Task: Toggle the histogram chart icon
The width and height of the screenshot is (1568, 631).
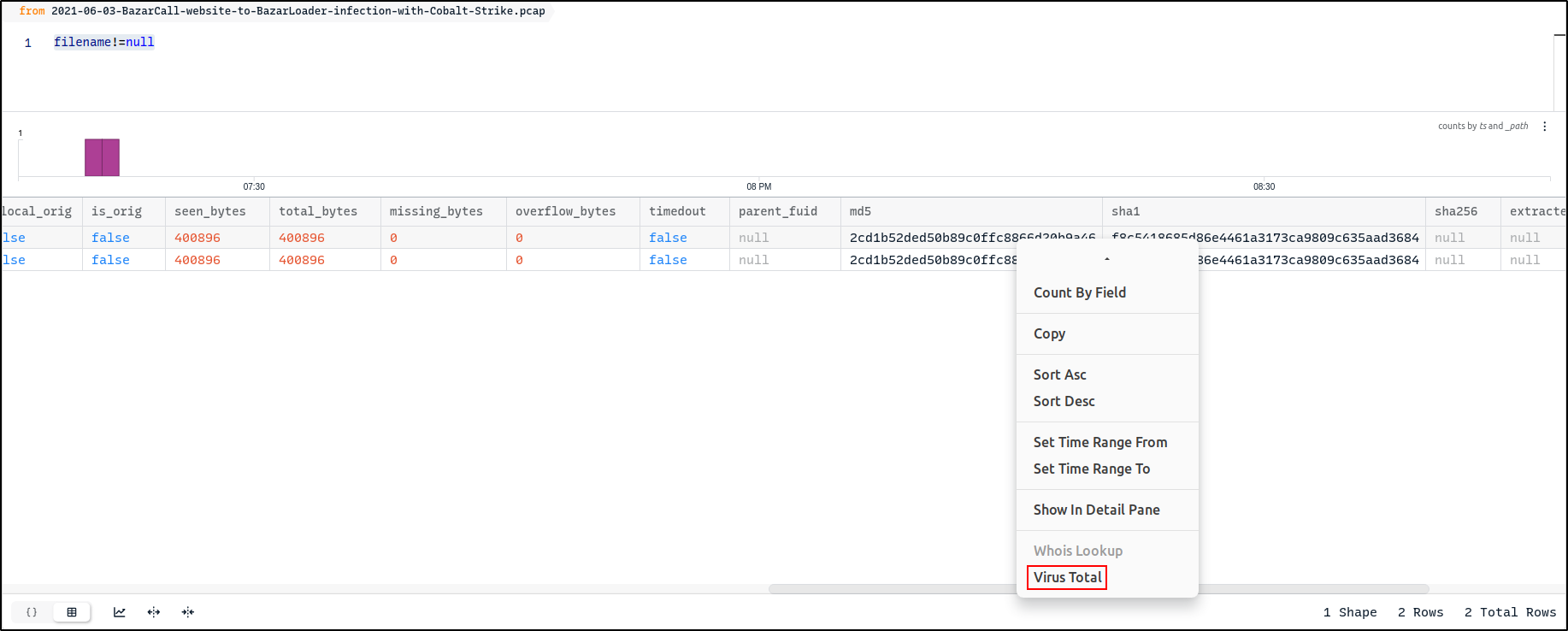Action: coord(120,612)
